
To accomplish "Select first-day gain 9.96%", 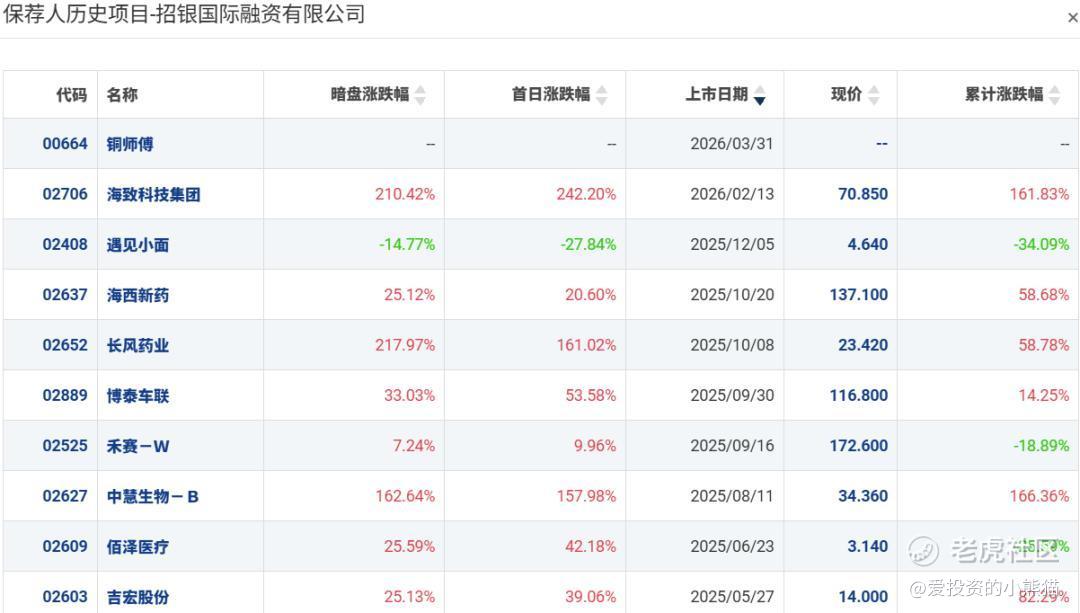I will [x=595, y=446].
